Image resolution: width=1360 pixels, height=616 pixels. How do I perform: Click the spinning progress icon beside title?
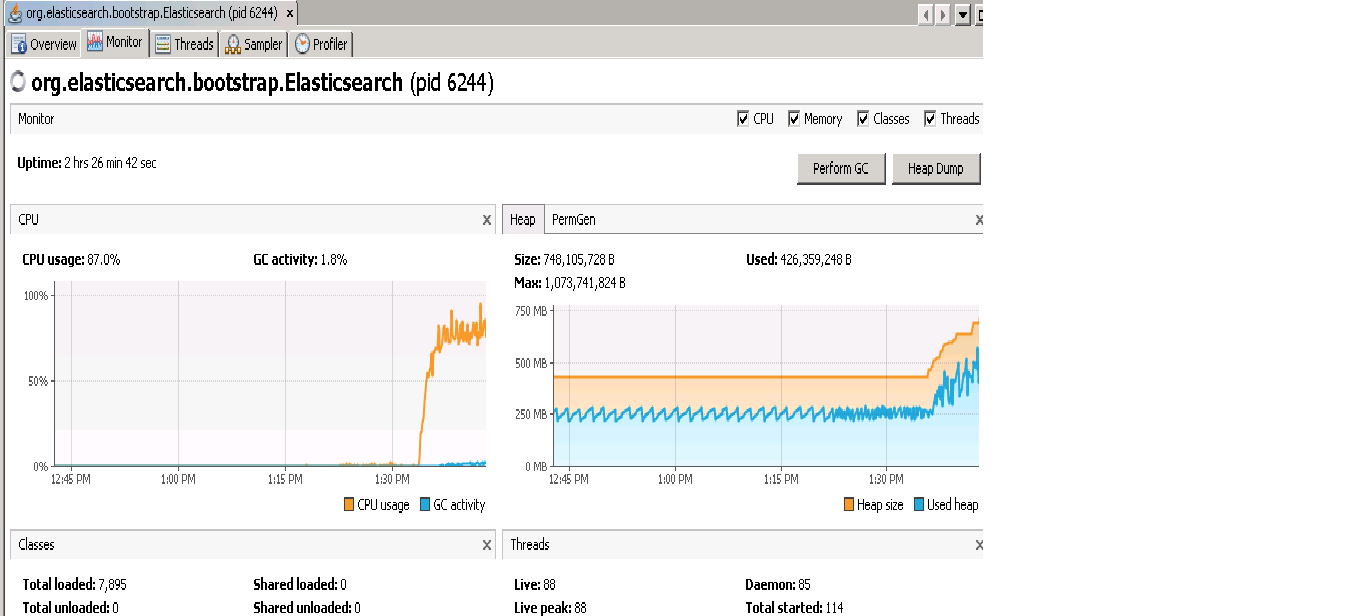tap(18, 82)
